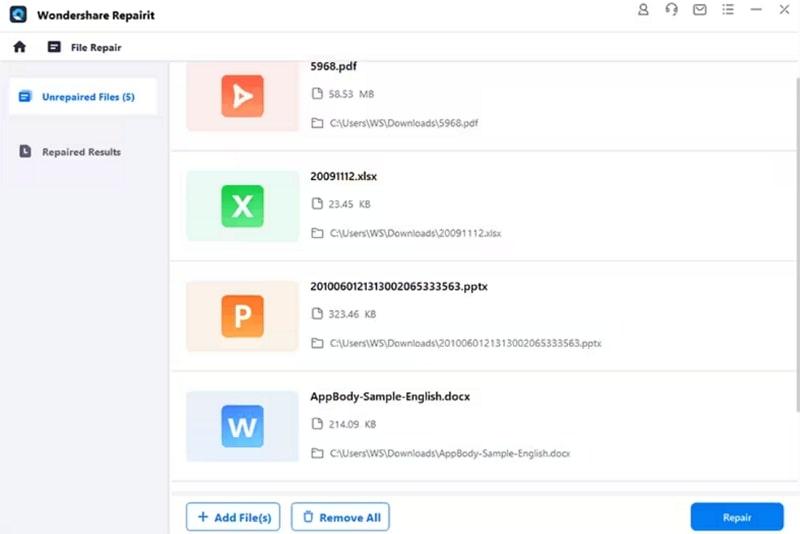Click the vertical scrollbar of the file list
Screen dimensions: 800x534
(x=797, y=245)
